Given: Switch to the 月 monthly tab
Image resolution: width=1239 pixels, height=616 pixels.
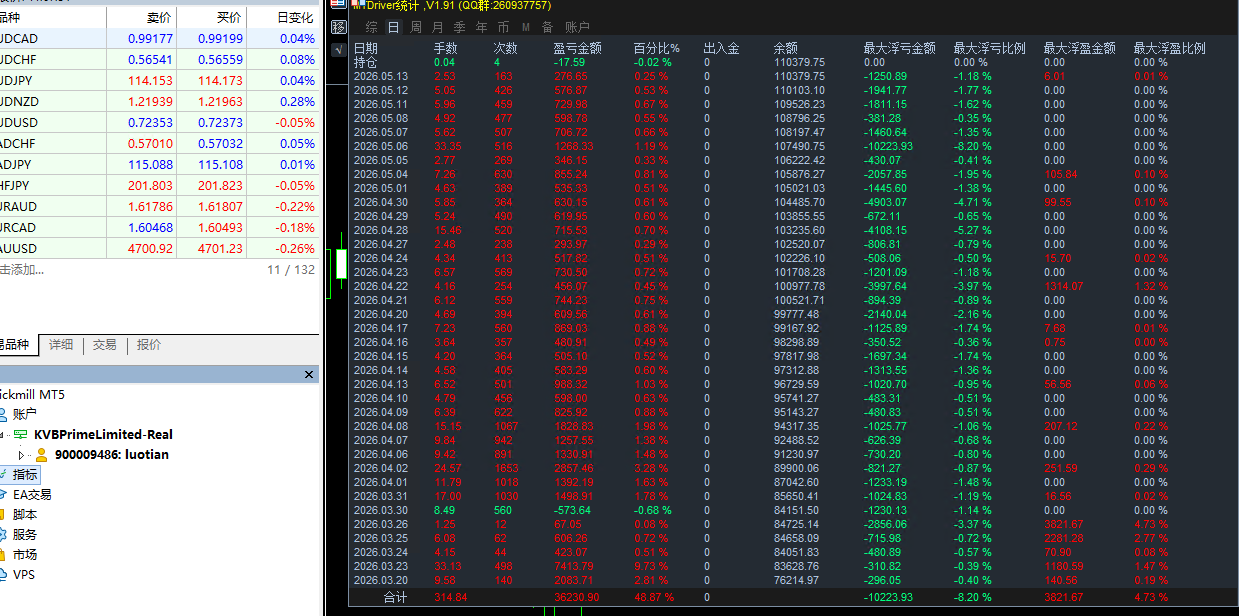Looking at the screenshot, I should [437, 27].
